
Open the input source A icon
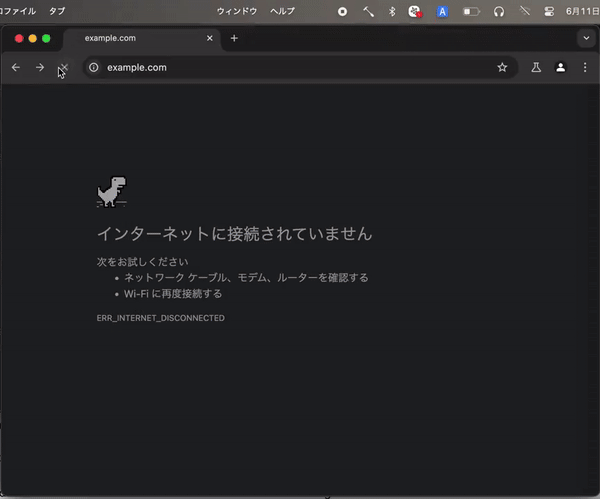tap(442, 12)
